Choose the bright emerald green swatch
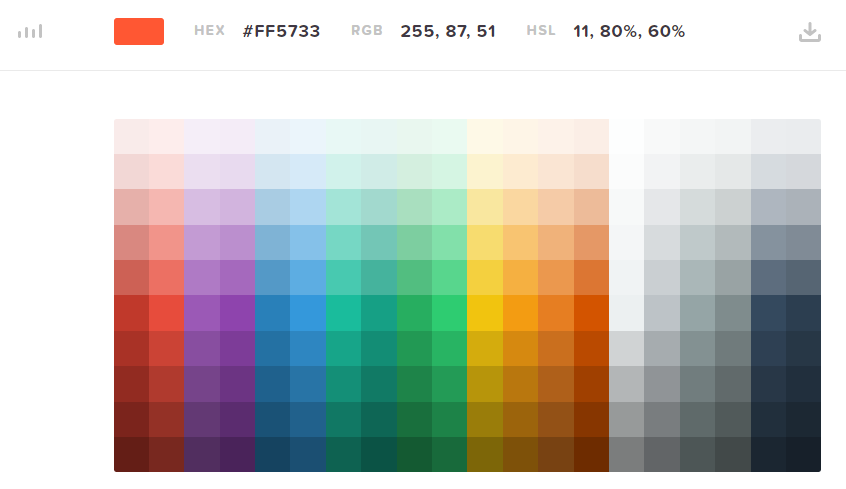This screenshot has height=489, width=846. point(449,313)
